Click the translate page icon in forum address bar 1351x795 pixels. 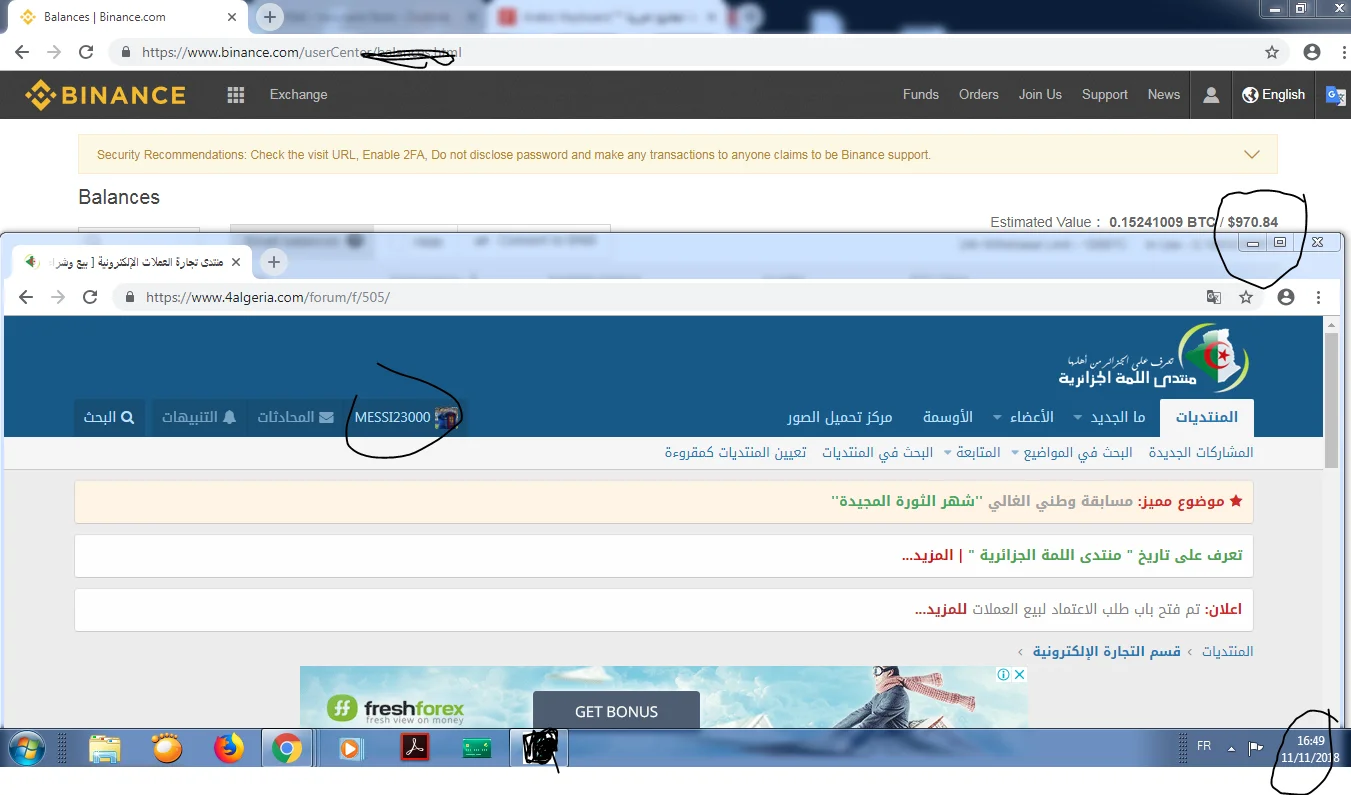point(1214,297)
